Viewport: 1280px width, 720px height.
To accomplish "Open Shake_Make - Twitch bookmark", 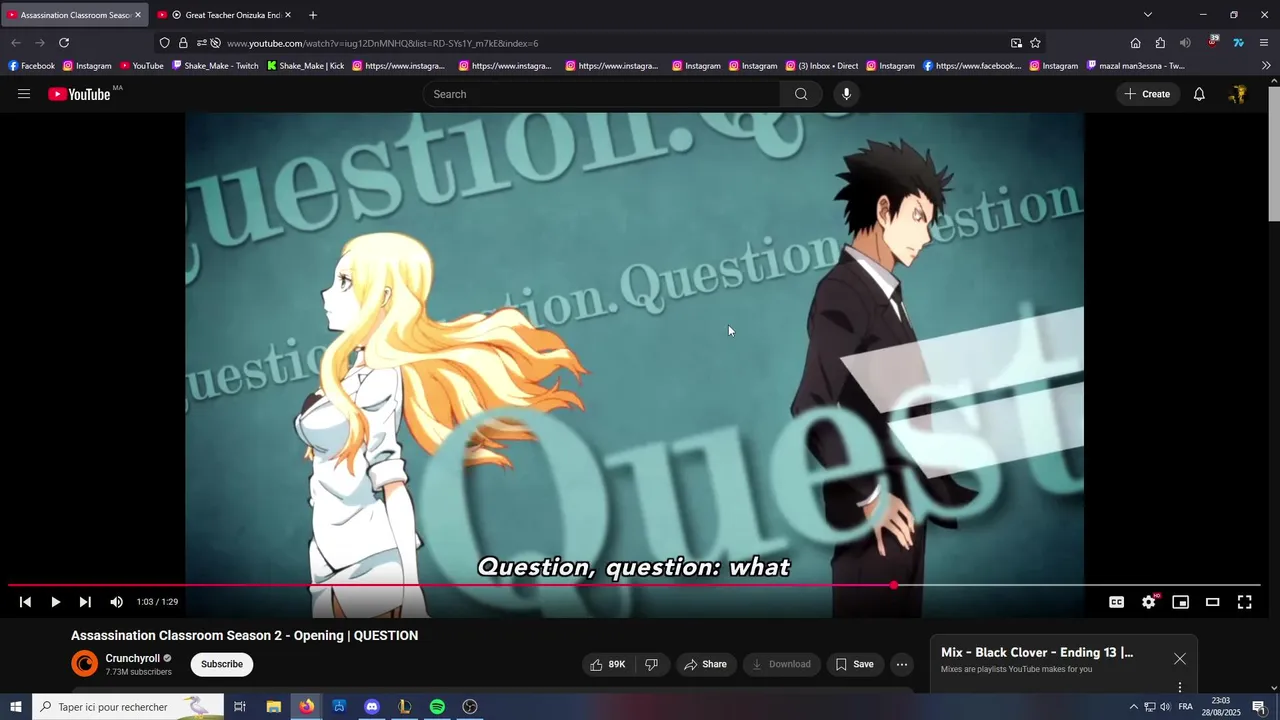I will (215, 66).
